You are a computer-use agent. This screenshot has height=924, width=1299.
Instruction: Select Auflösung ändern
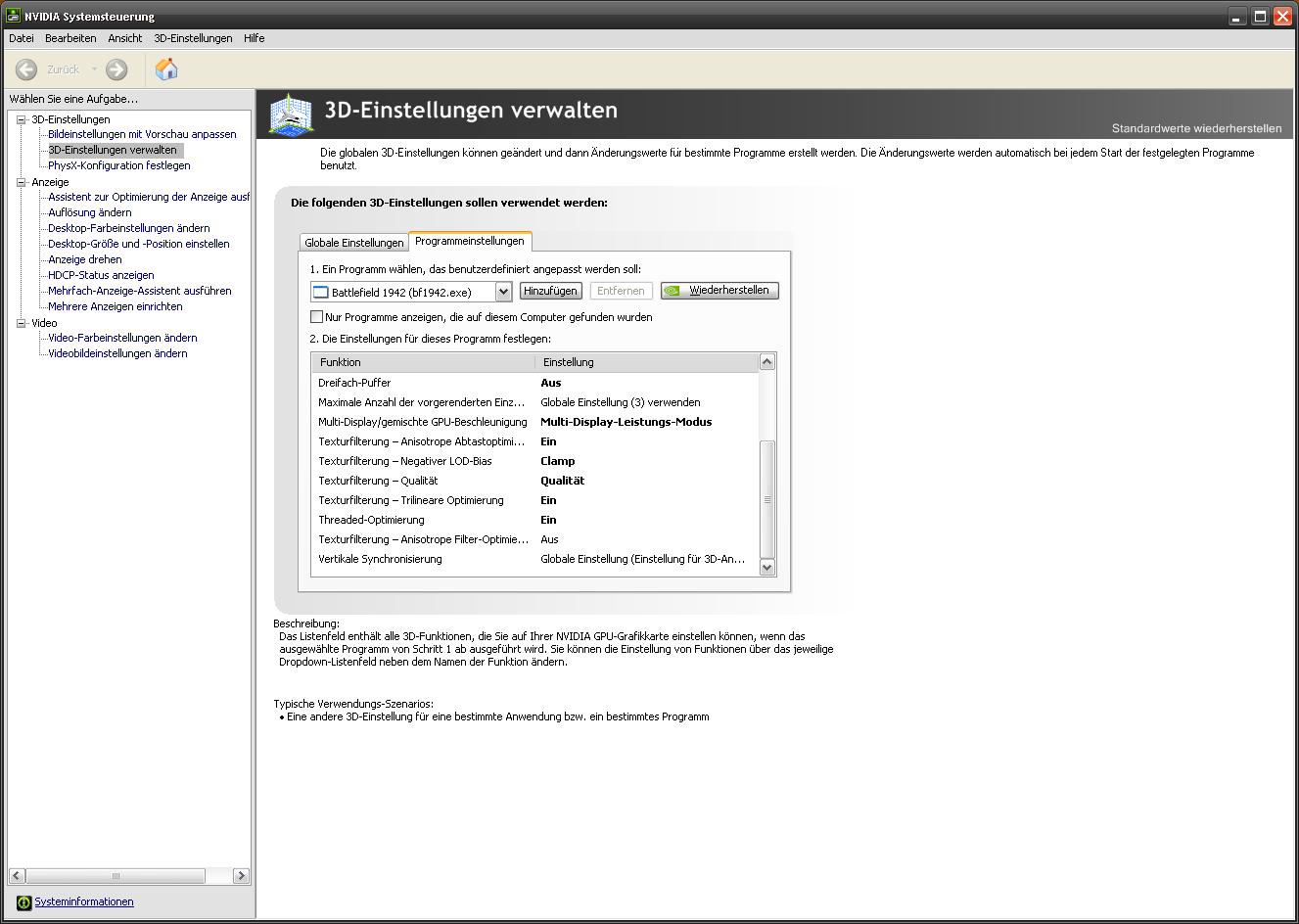pyautogui.click(x=90, y=212)
